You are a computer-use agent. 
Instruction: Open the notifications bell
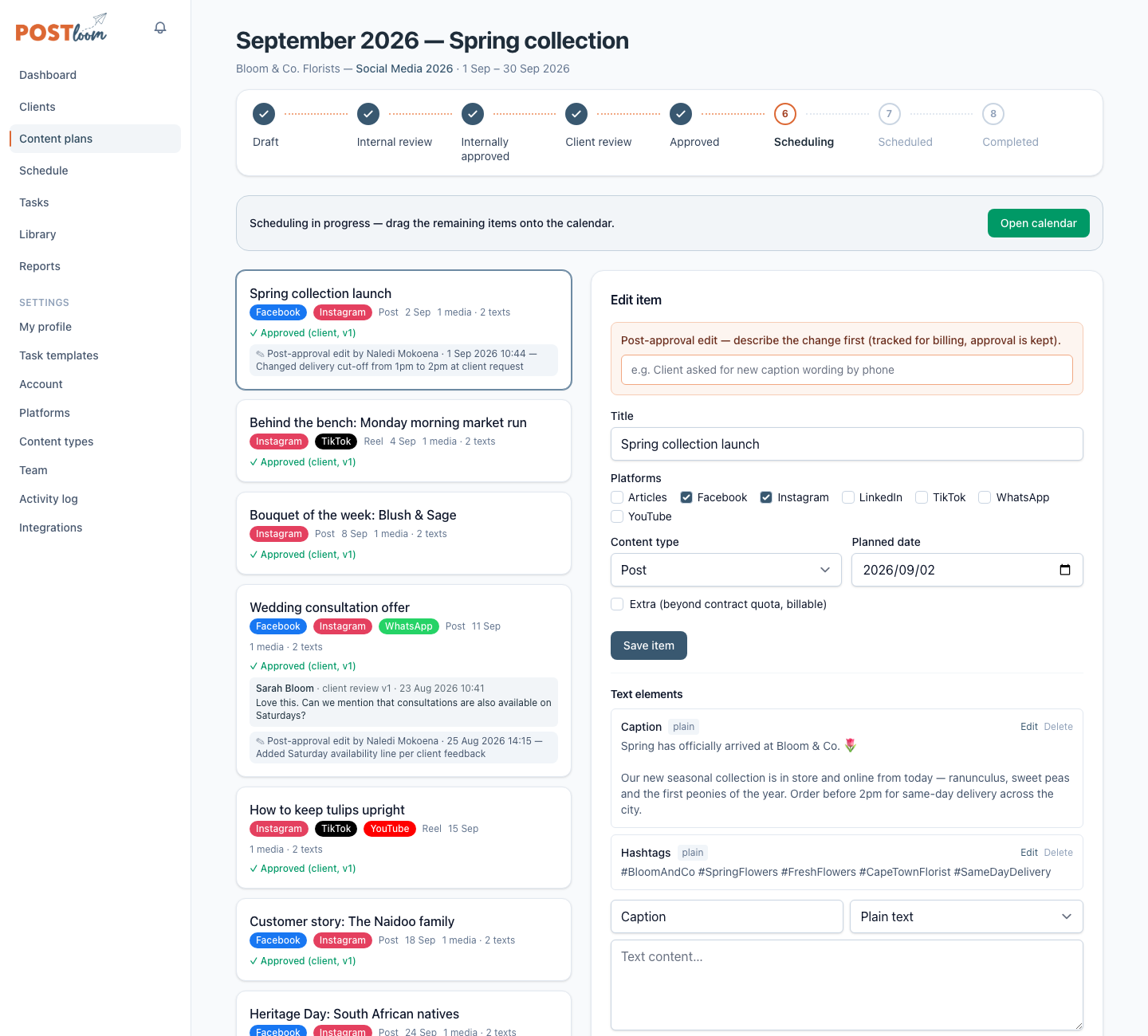pos(160,28)
